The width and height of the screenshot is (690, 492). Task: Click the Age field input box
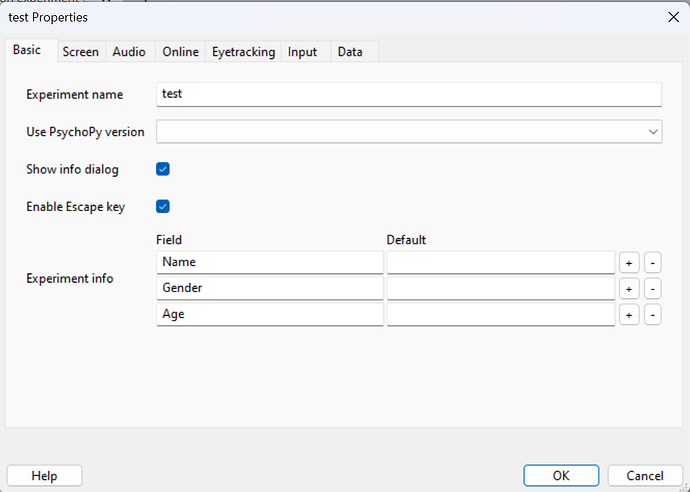[x=270, y=314]
